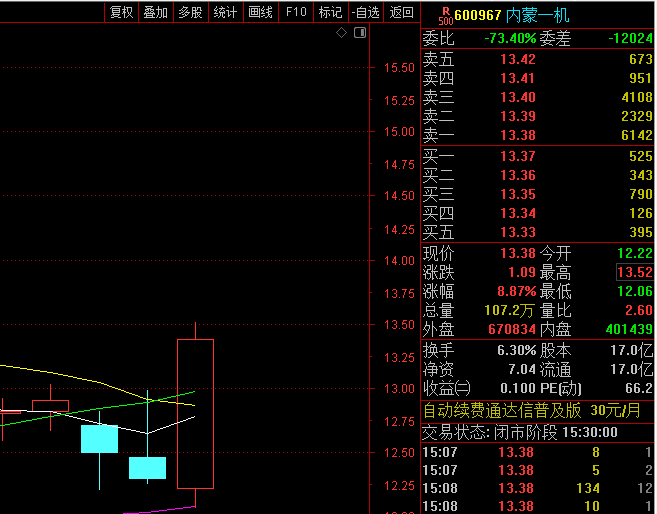Remove stock via -自选 button

click(366, 12)
